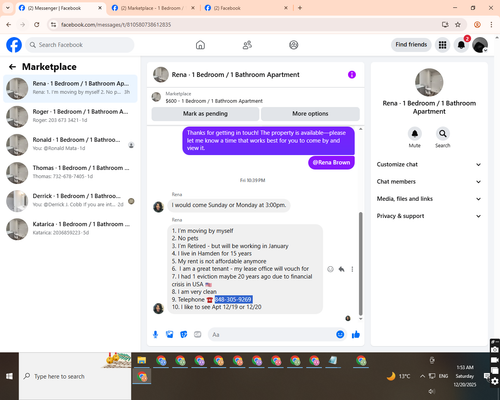
Task: Open Roger conversation in list
Action: [70, 117]
